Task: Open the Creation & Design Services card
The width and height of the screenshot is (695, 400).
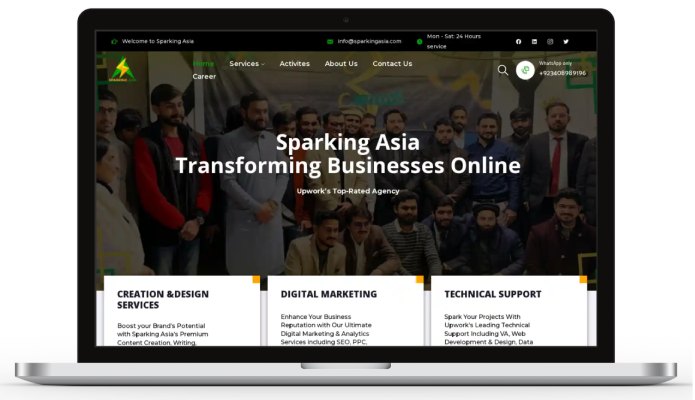Action: tap(162, 300)
